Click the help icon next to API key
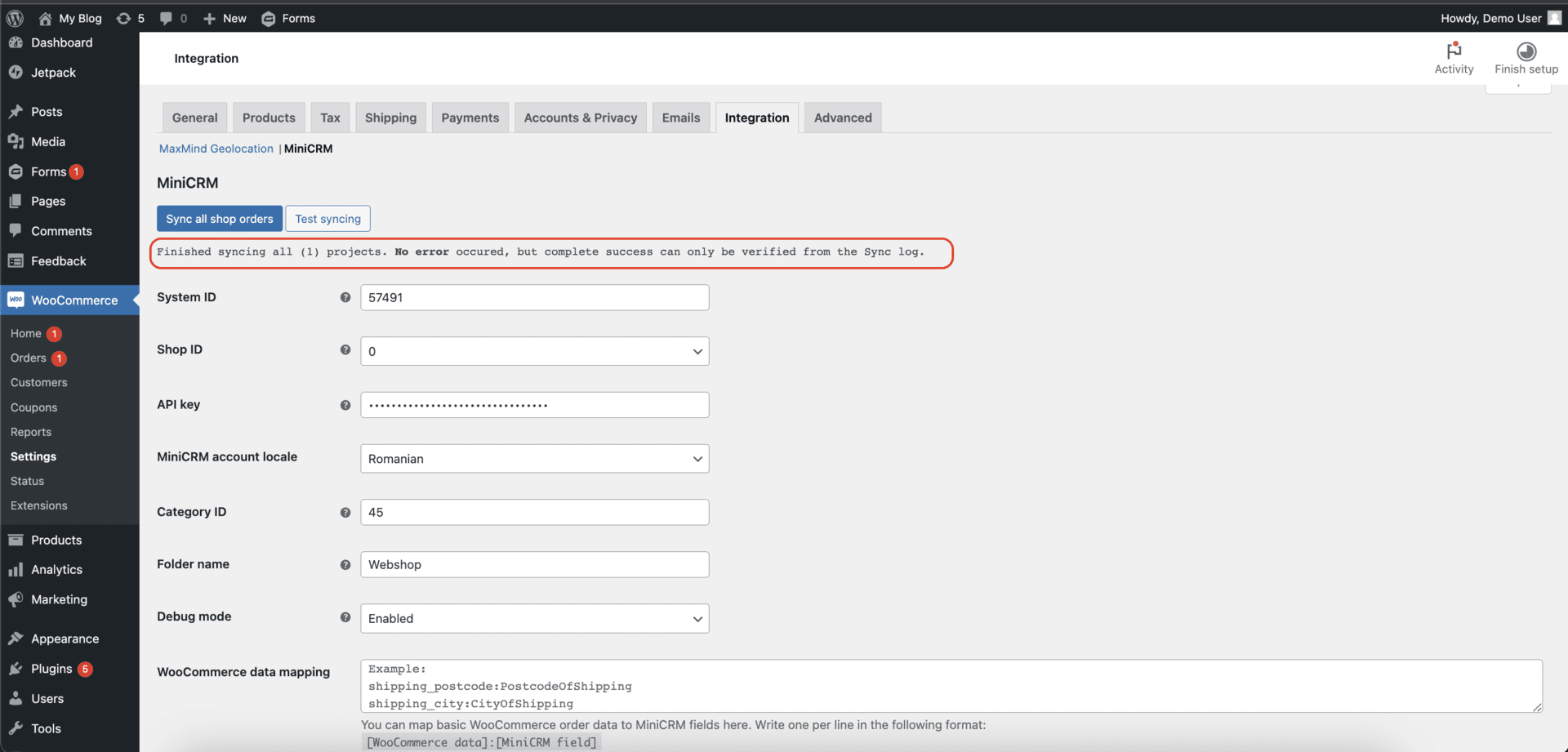The width and height of the screenshot is (1568, 752). click(345, 405)
